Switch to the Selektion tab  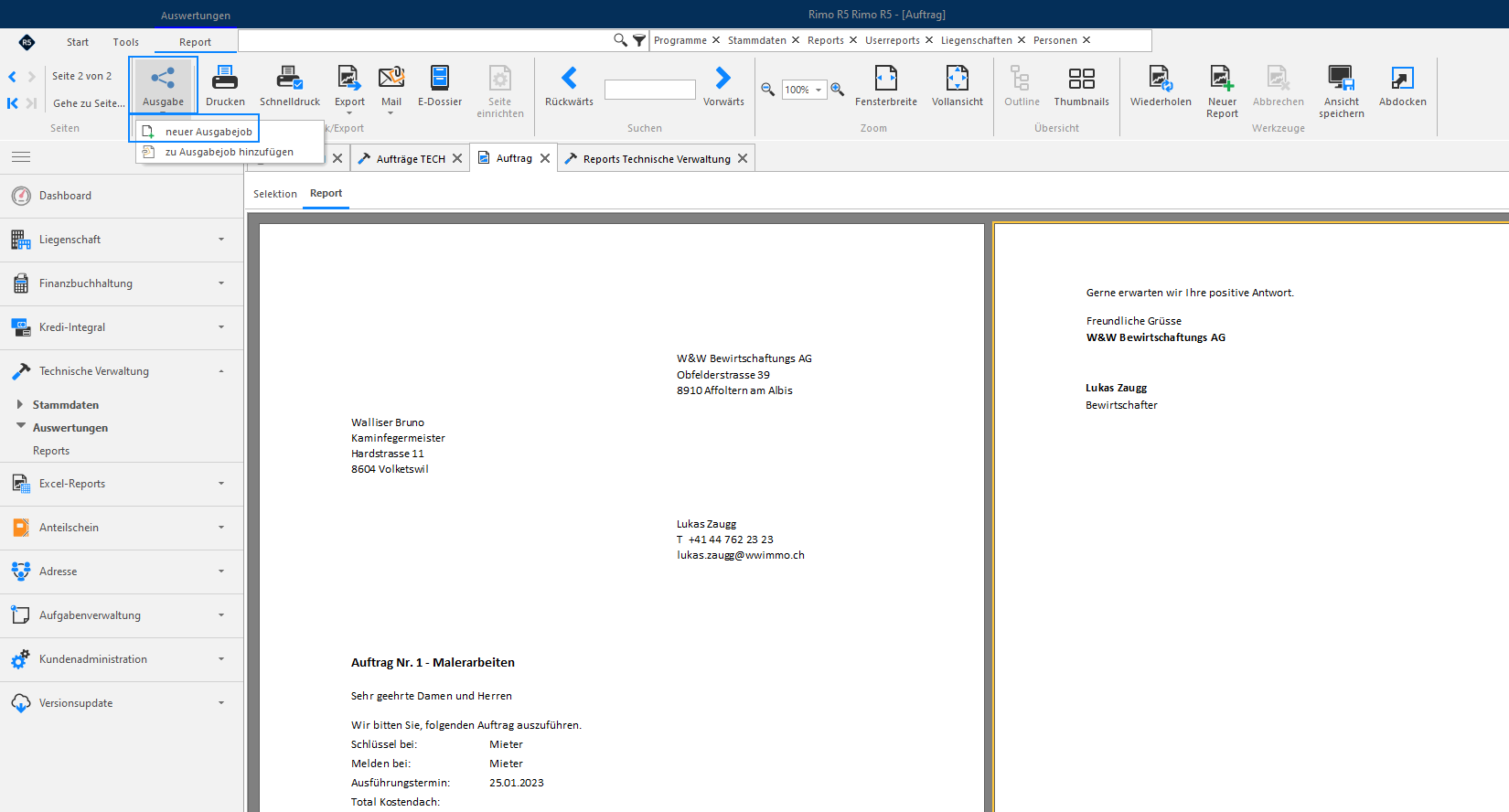click(275, 194)
